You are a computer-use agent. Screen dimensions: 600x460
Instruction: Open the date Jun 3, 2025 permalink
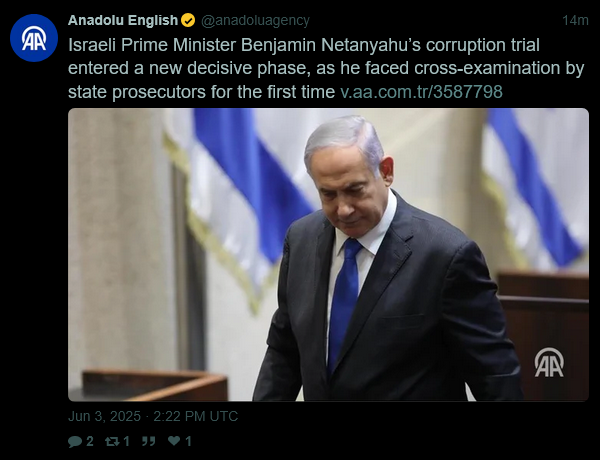click(104, 416)
